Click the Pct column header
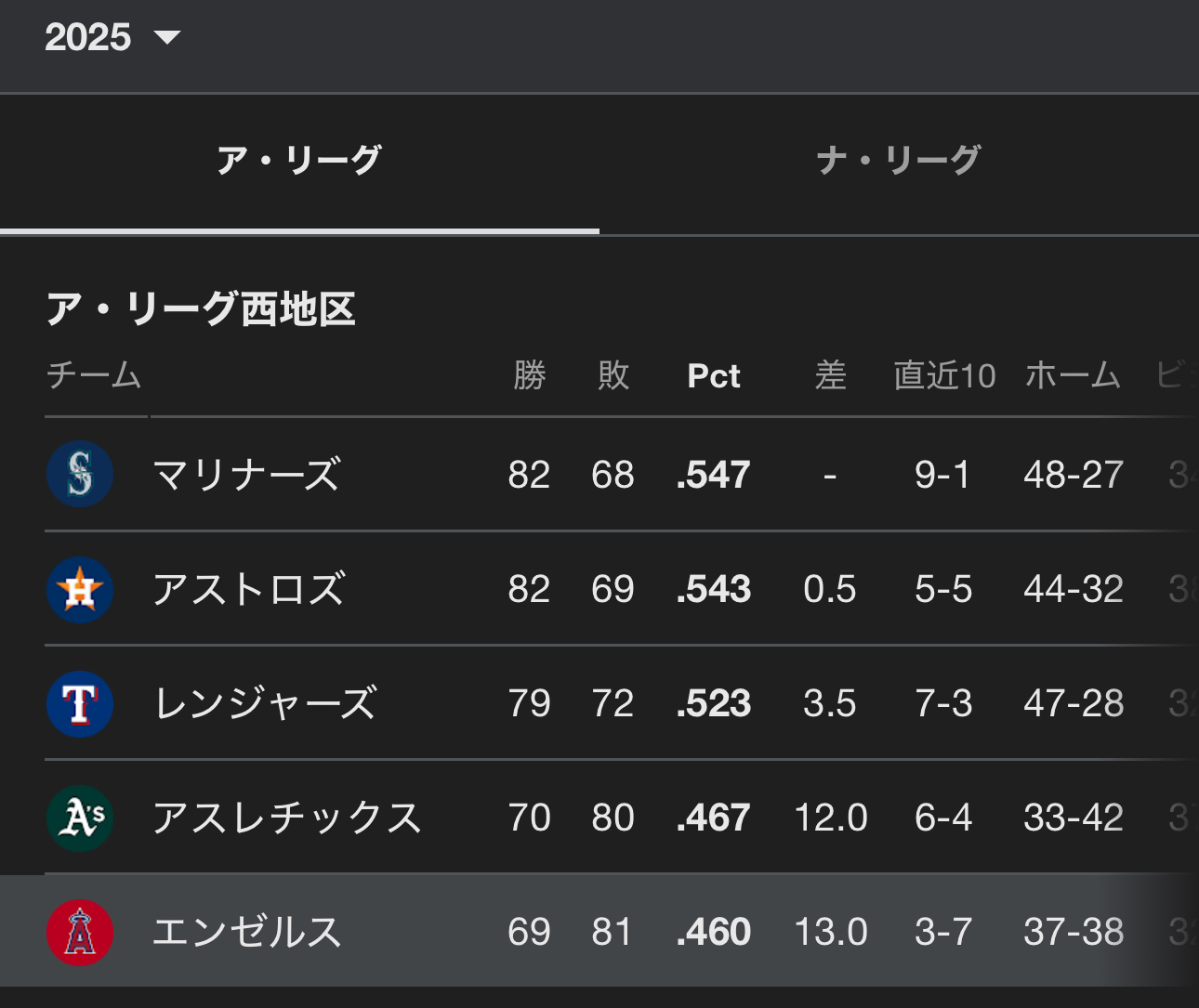 714,375
